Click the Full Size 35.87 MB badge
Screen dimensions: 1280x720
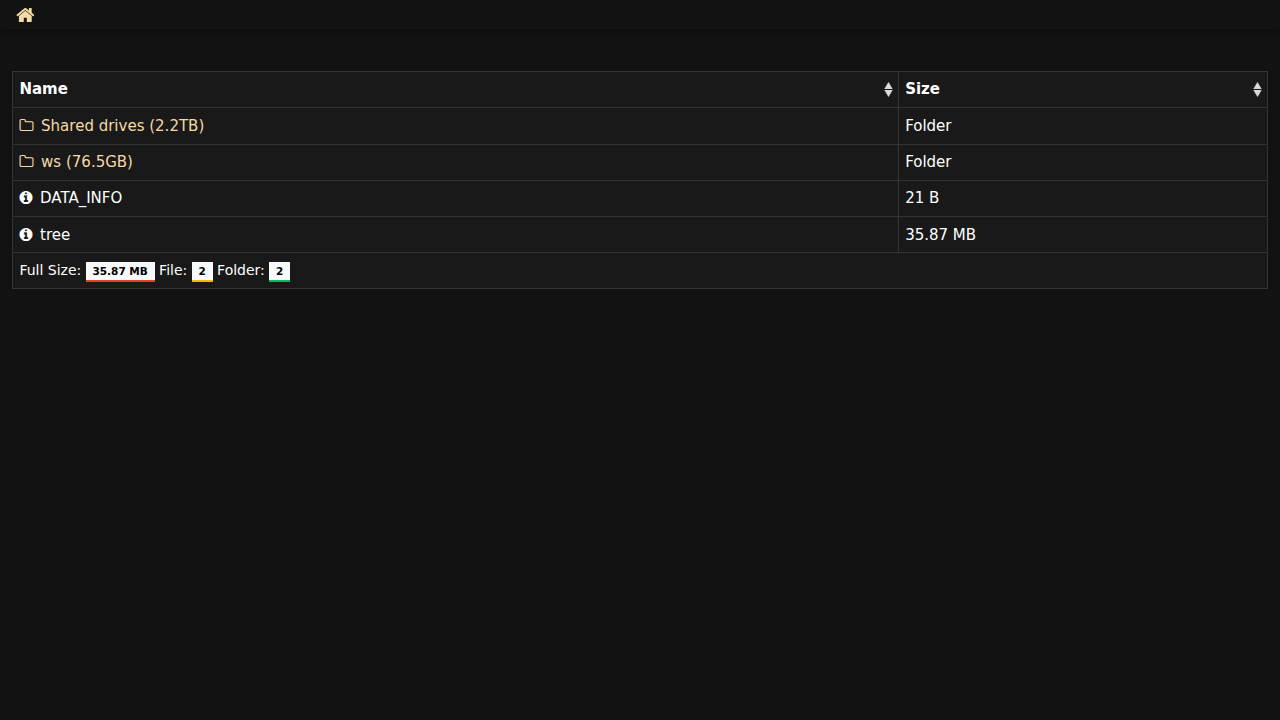[120, 271]
